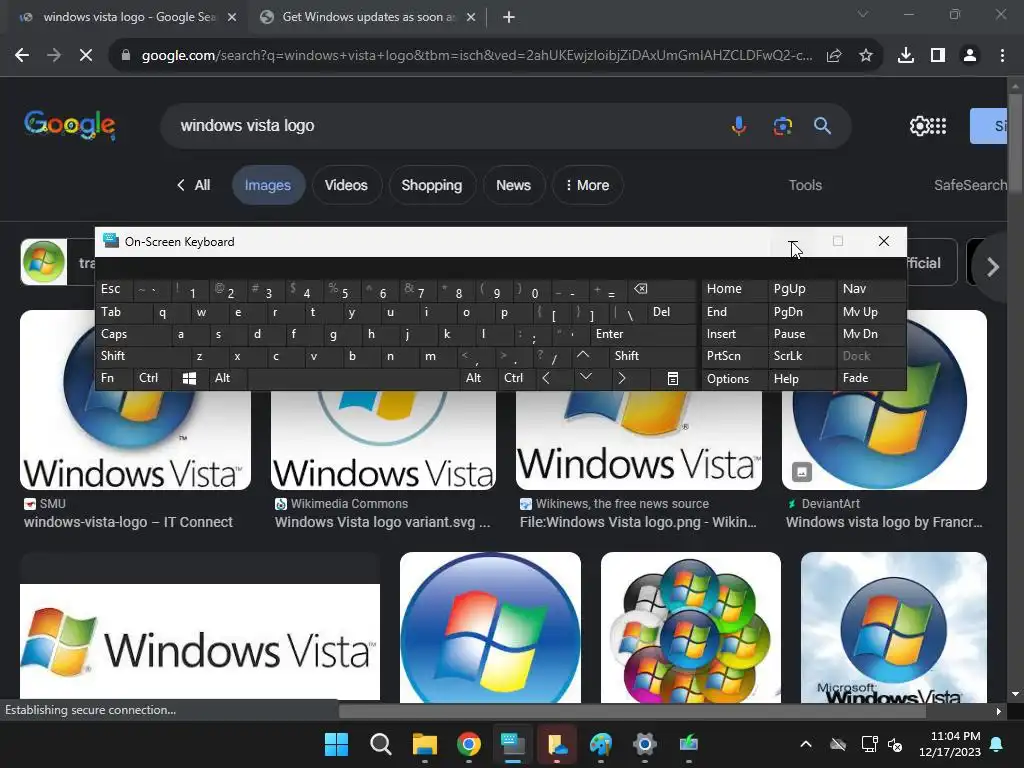
Task: Go to Google homepage via logo
Action: coord(70,124)
